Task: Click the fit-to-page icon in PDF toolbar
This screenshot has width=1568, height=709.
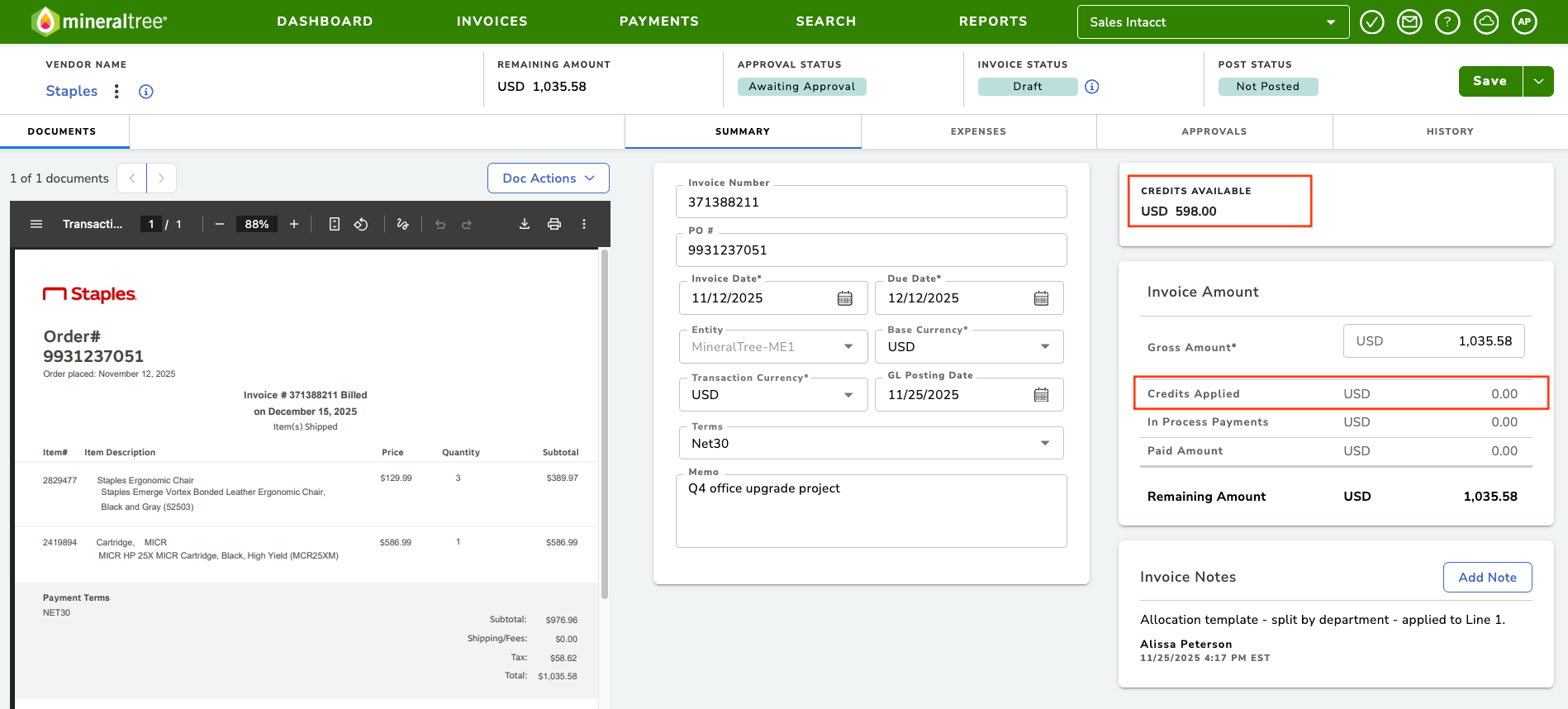Action: click(x=335, y=224)
